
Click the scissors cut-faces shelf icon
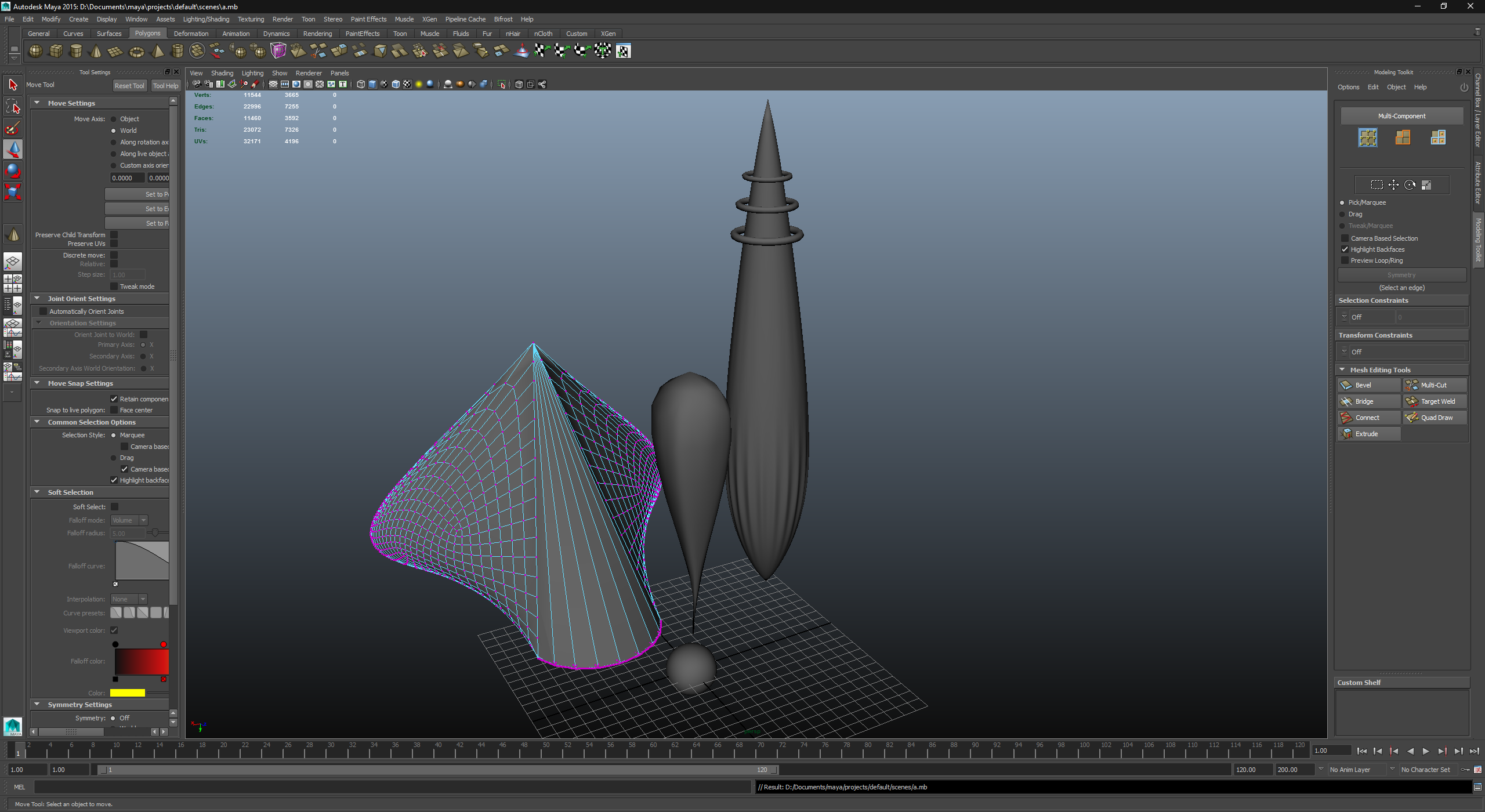(318, 51)
